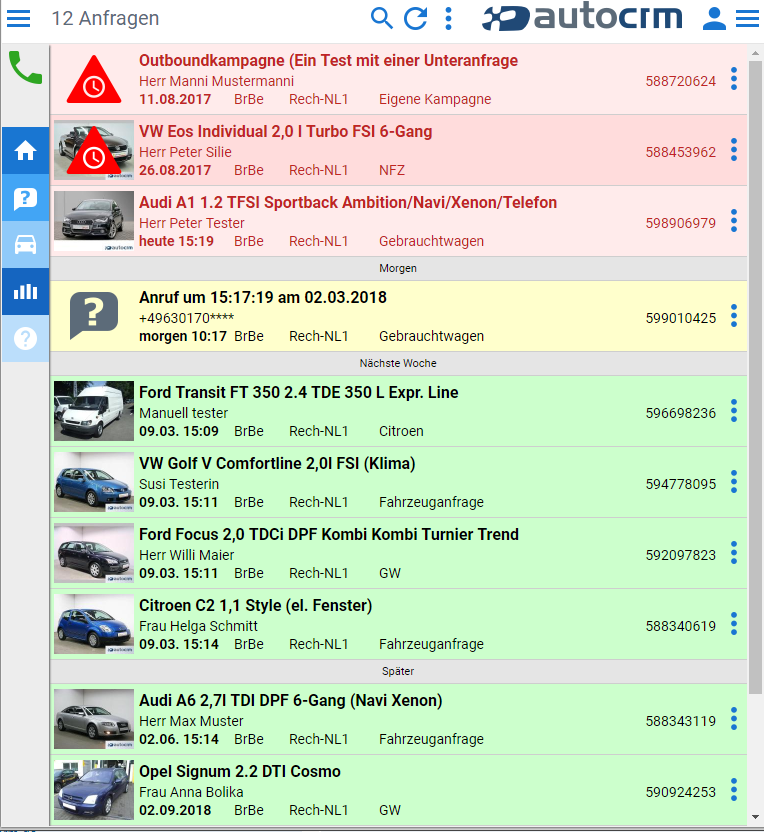The width and height of the screenshot is (764, 832).
Task: Click request number 588453962
Action: click(x=681, y=152)
